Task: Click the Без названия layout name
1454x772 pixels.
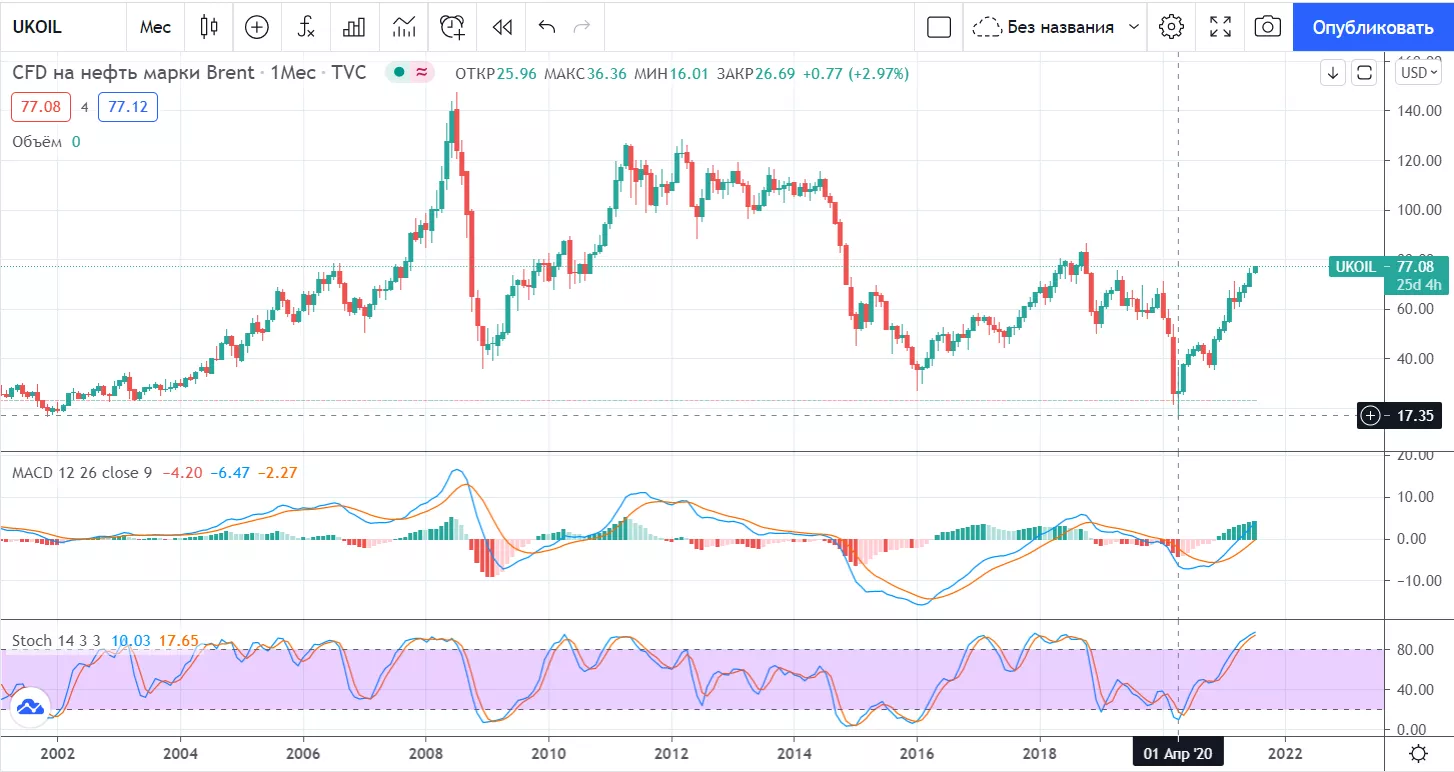Action: [x=1060, y=27]
